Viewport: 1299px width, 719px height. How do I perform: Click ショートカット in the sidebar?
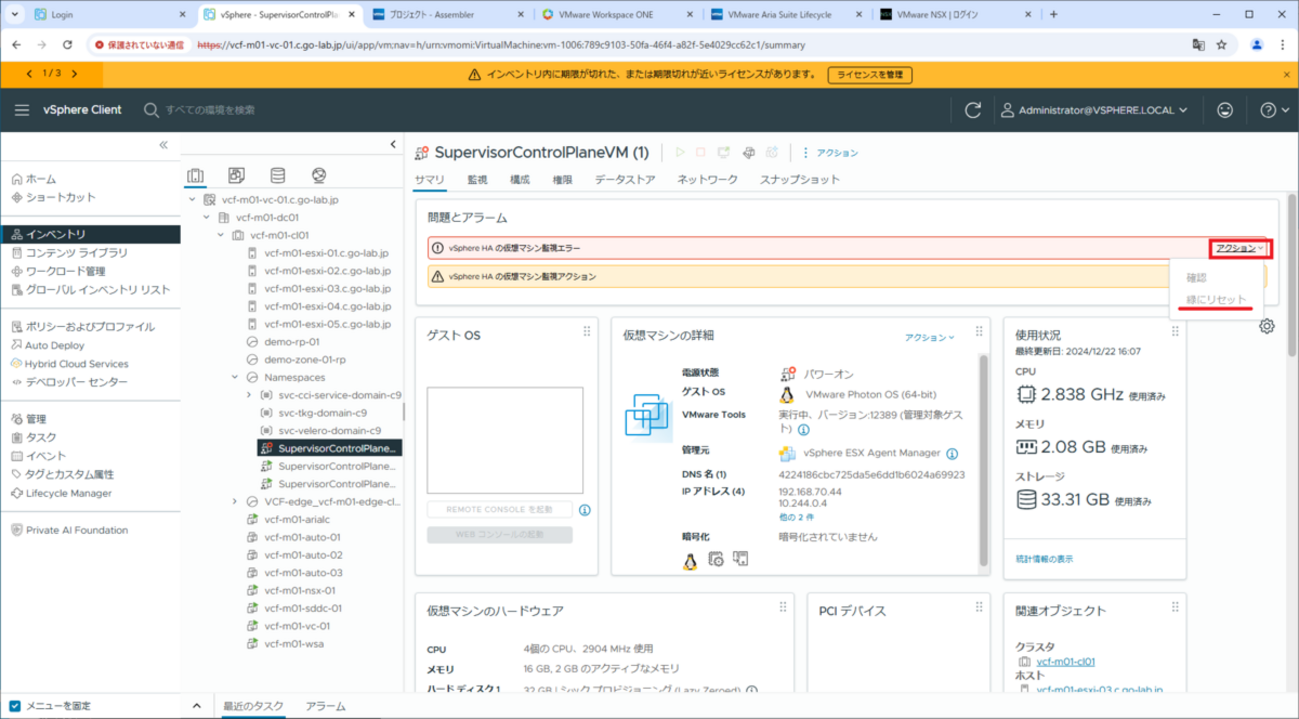61,197
